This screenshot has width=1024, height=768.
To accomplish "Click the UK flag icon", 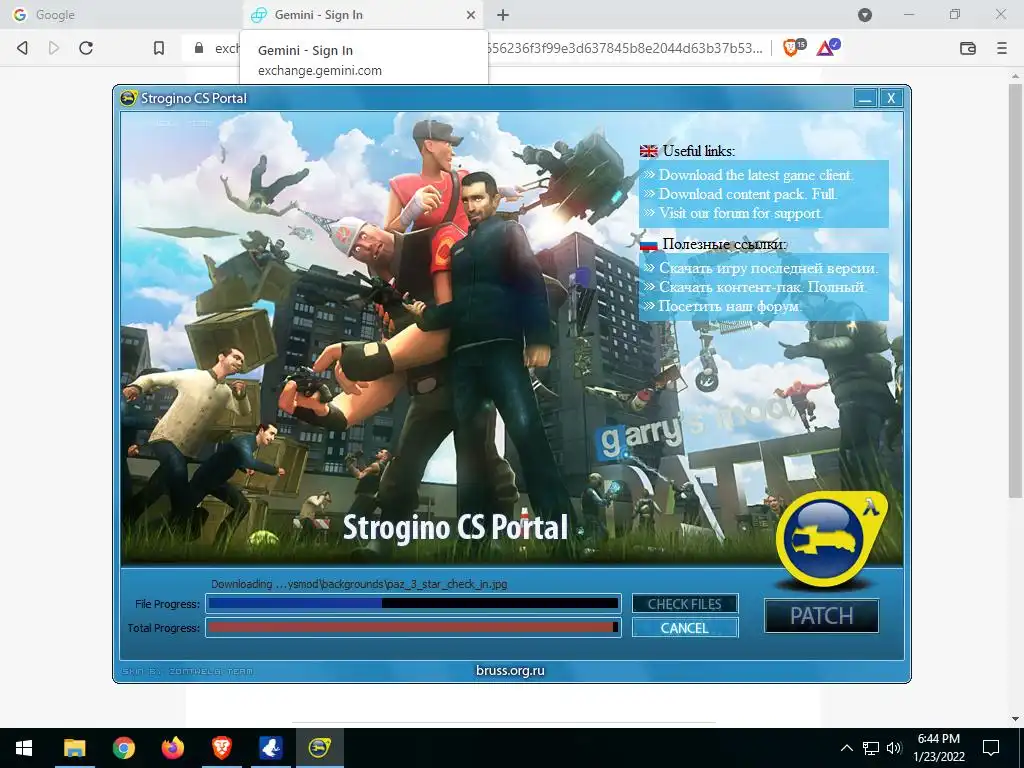I will click(x=648, y=151).
